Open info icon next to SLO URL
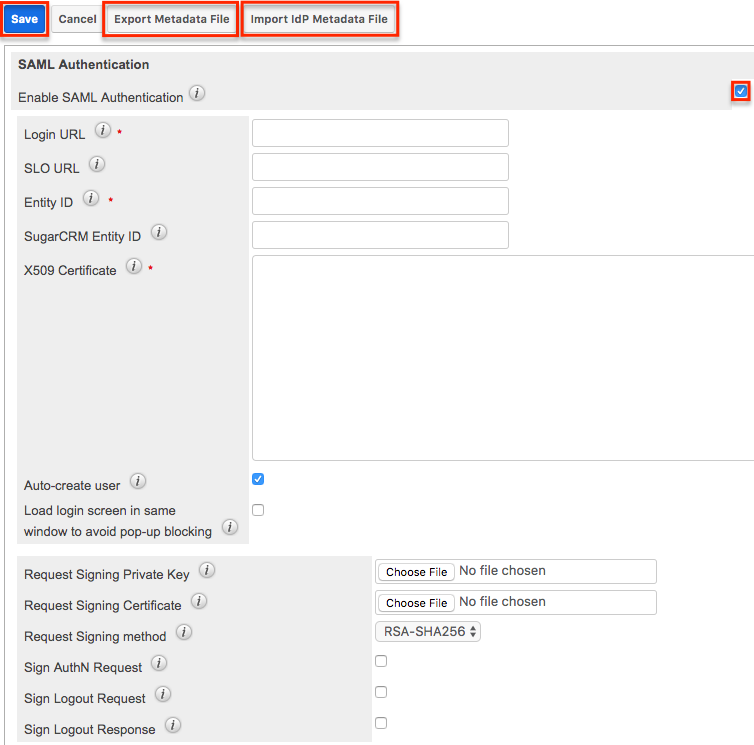This screenshot has width=754, height=745. (x=97, y=164)
